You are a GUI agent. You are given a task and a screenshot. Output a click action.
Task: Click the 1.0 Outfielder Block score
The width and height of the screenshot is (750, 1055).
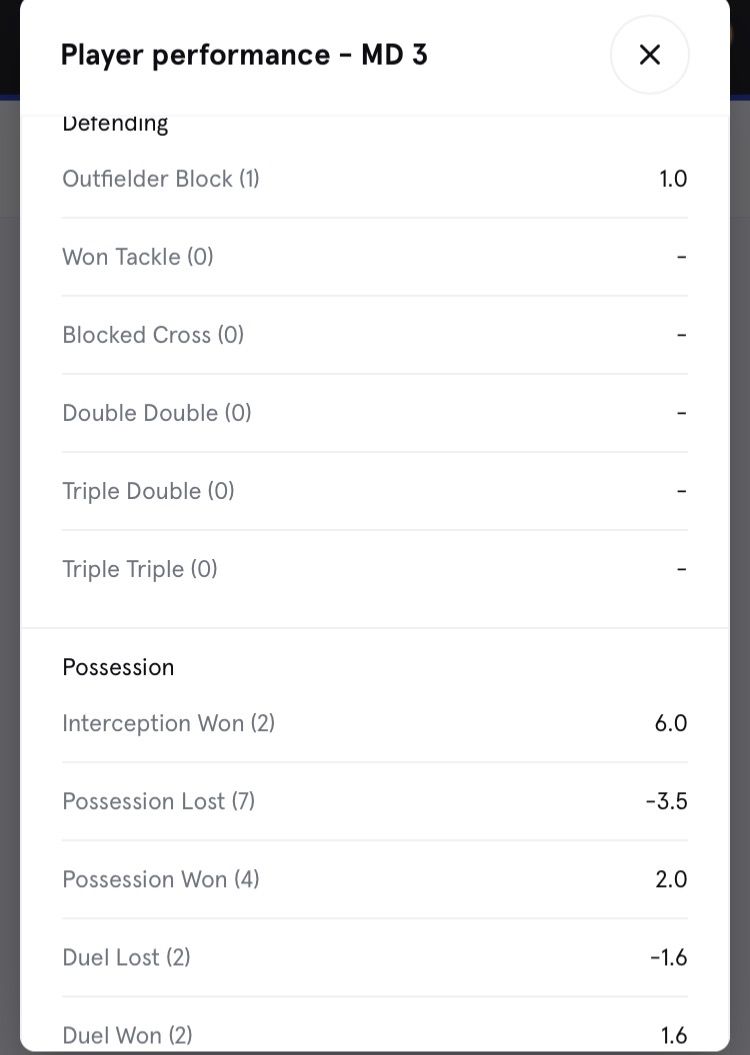point(673,179)
